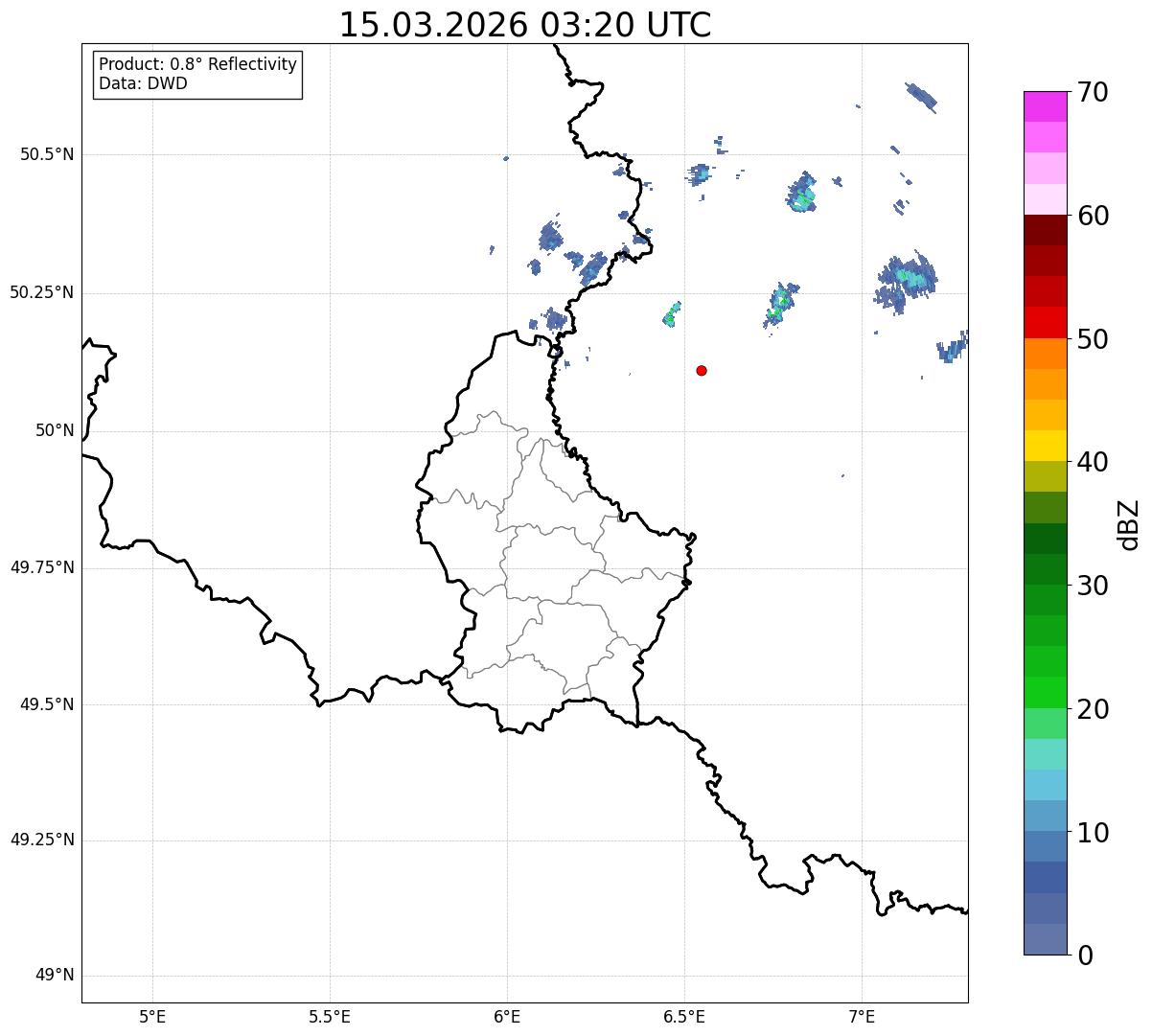Image resolution: width=1152 pixels, height=1036 pixels.
Task: Click the small echo northwest of red marker
Action: coord(672,314)
